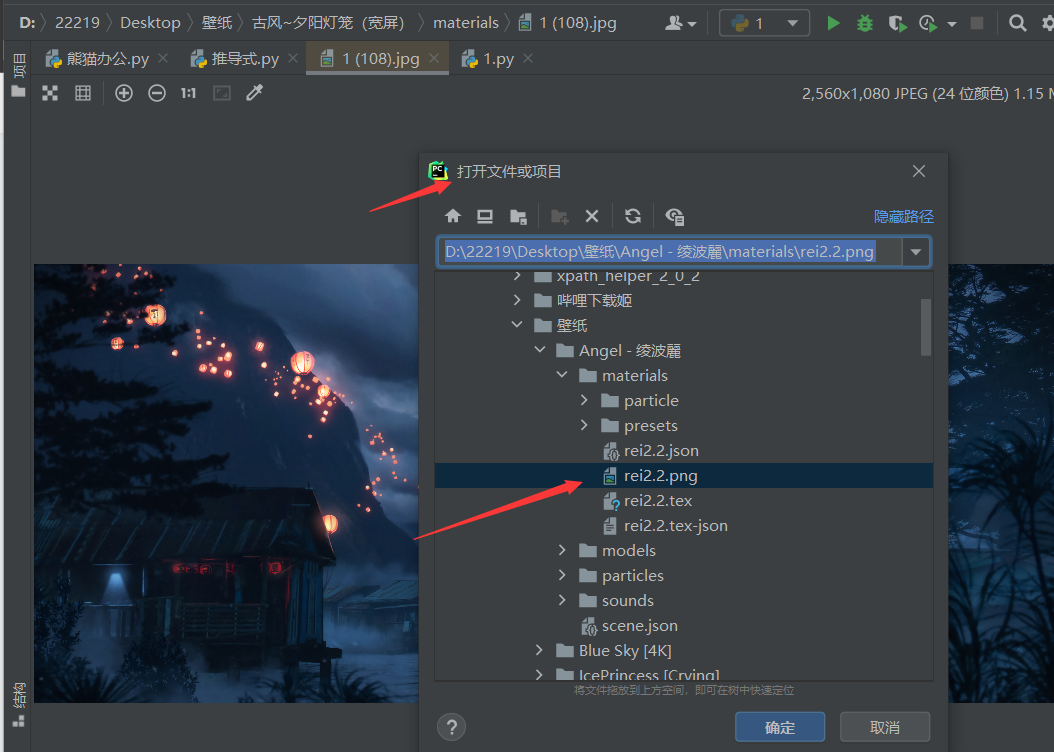Switch to 1.py tab
Viewport: 1054px width, 752px height.
(489, 59)
